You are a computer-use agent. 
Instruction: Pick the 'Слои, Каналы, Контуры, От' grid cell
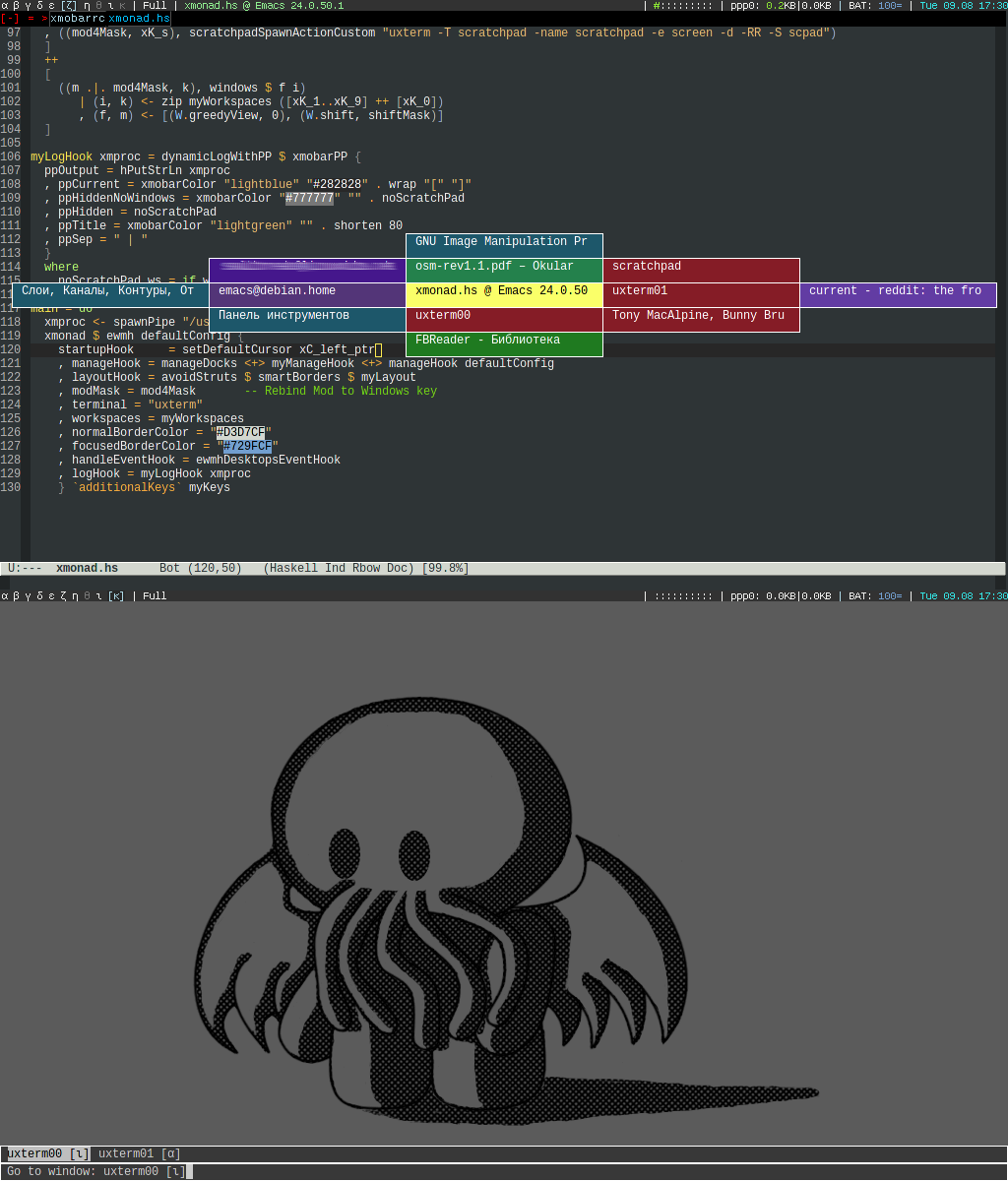click(x=110, y=295)
